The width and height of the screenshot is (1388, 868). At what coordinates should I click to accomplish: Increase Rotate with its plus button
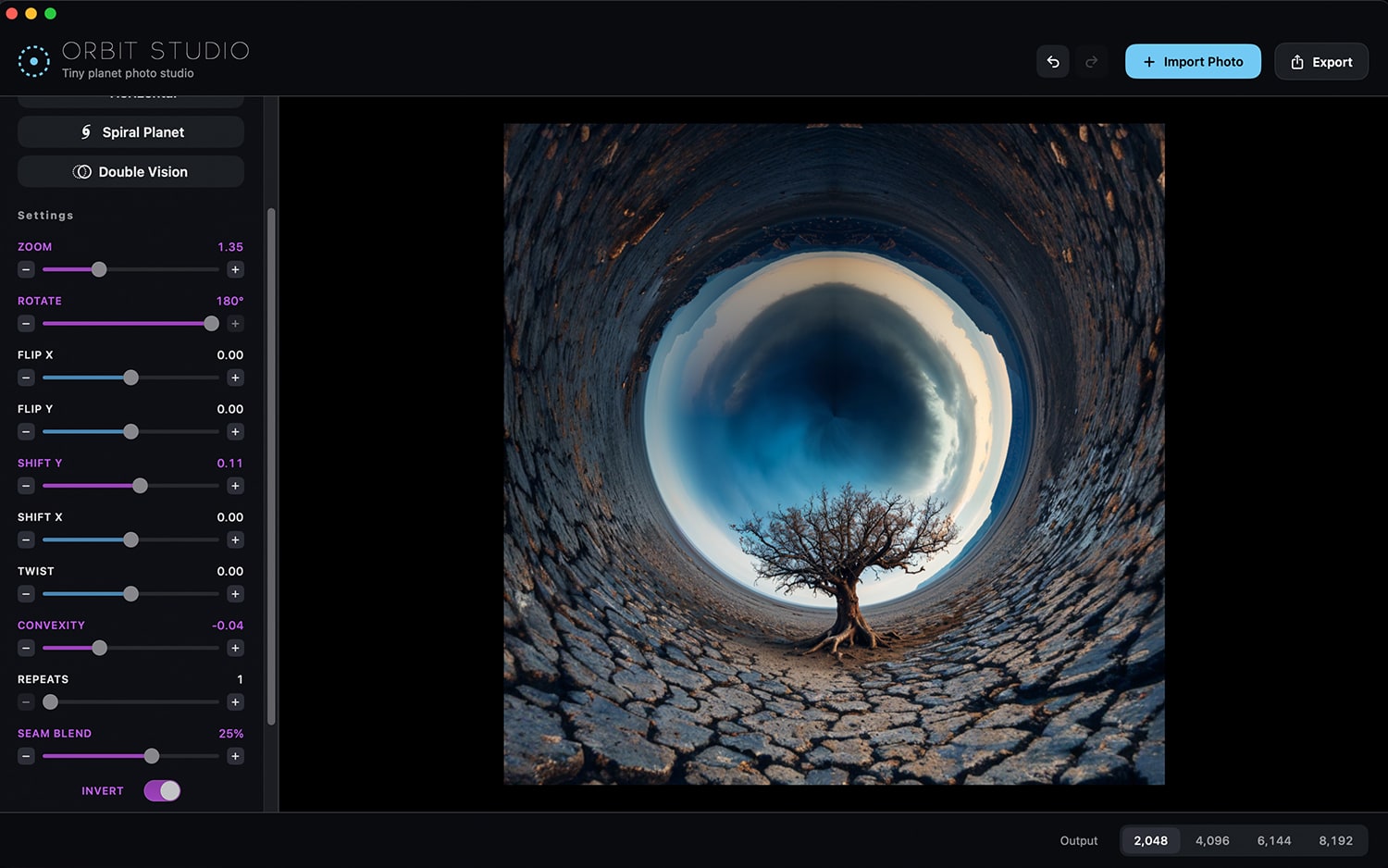235,324
